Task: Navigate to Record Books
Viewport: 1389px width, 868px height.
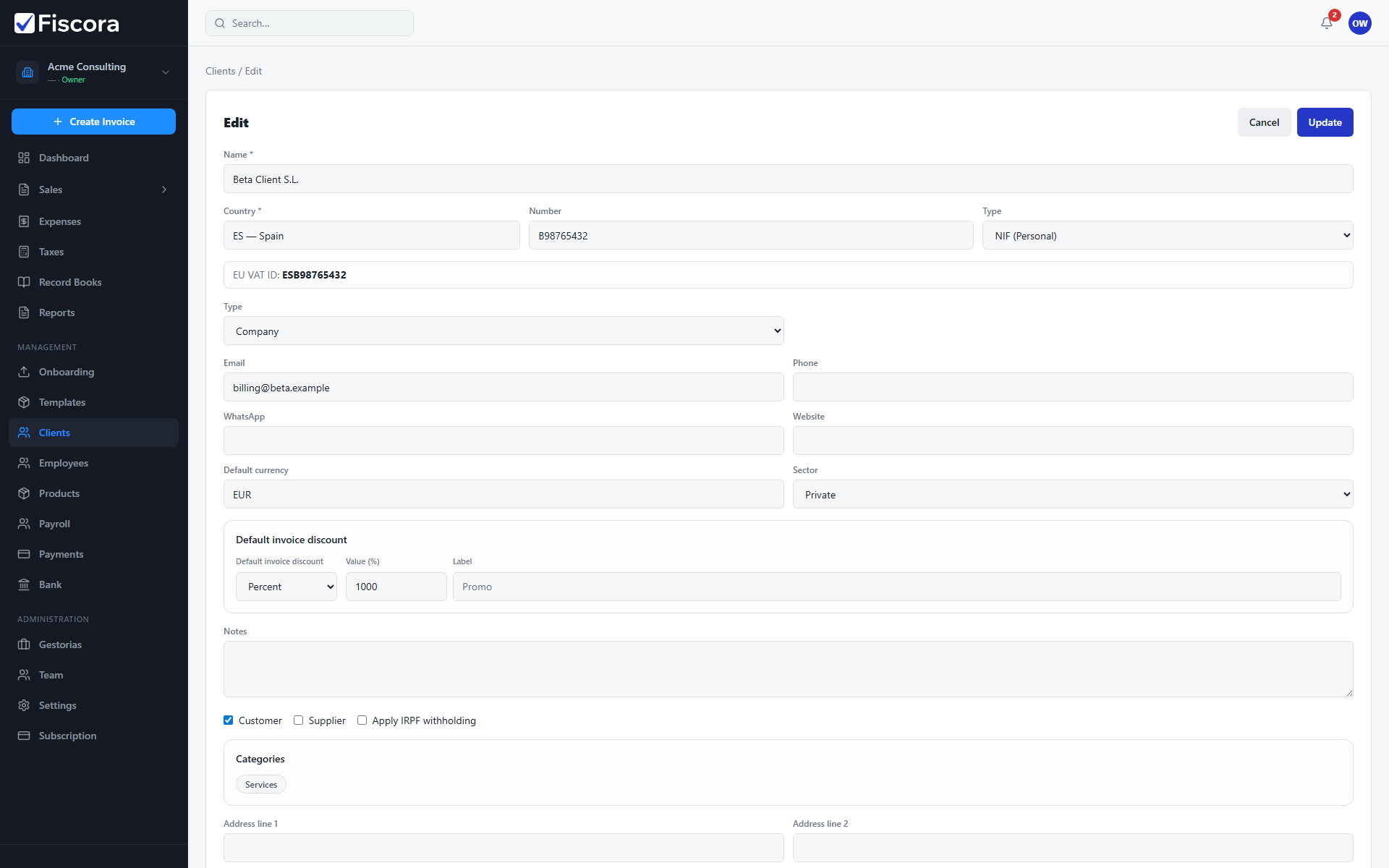Action: pos(93,282)
